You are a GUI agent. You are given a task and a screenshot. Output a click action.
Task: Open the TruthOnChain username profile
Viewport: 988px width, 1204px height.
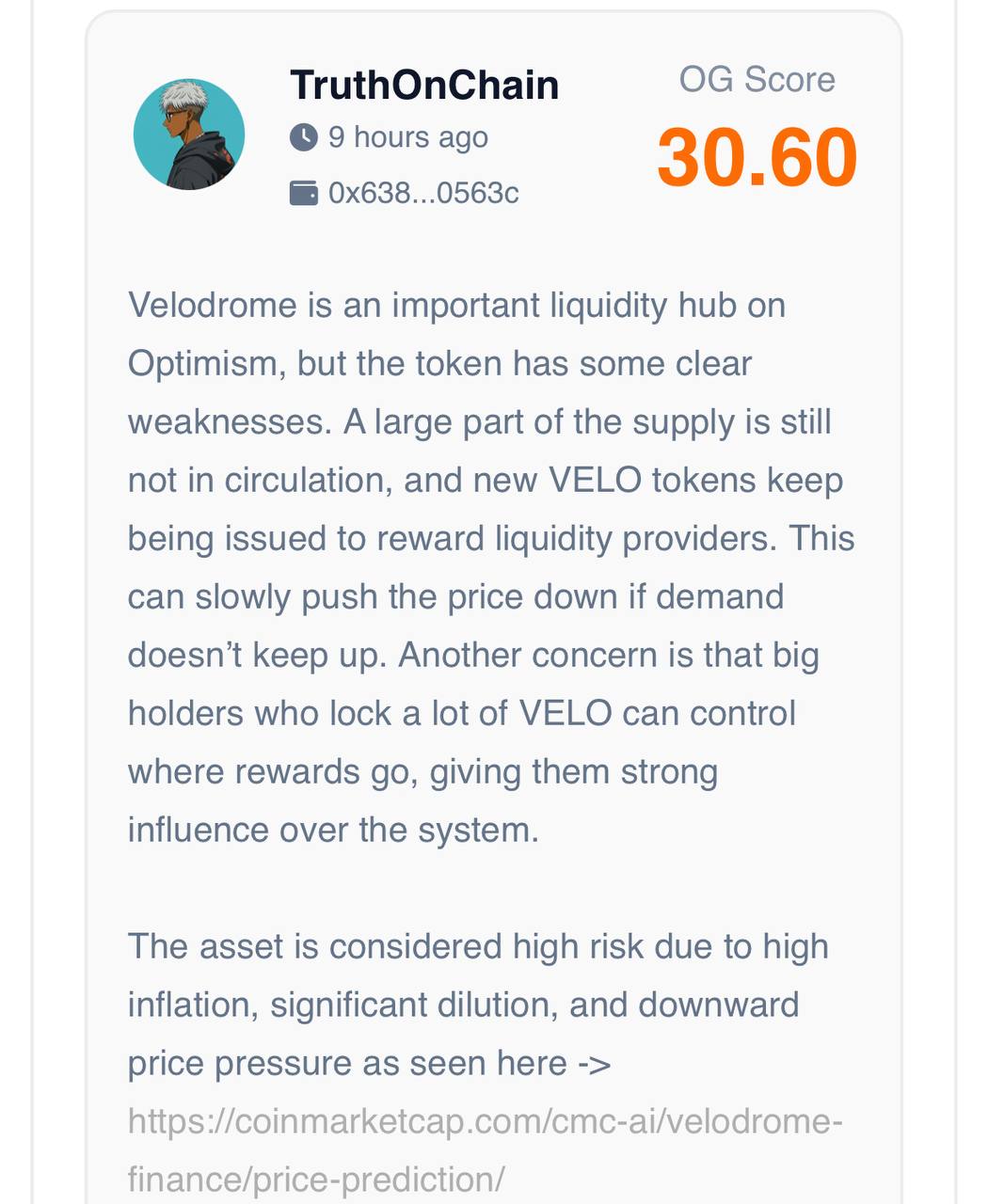(424, 85)
